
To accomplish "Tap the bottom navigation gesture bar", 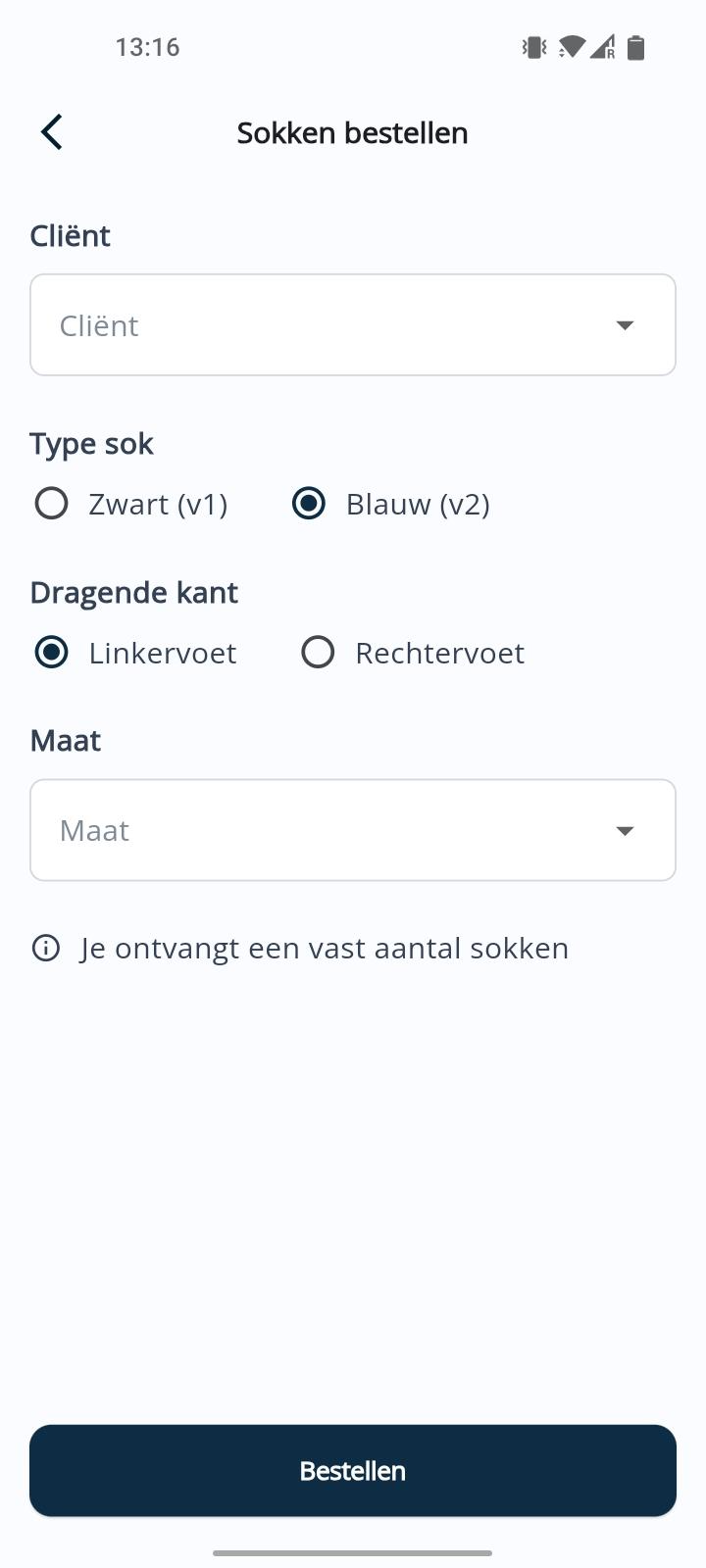I will (x=353, y=1553).
